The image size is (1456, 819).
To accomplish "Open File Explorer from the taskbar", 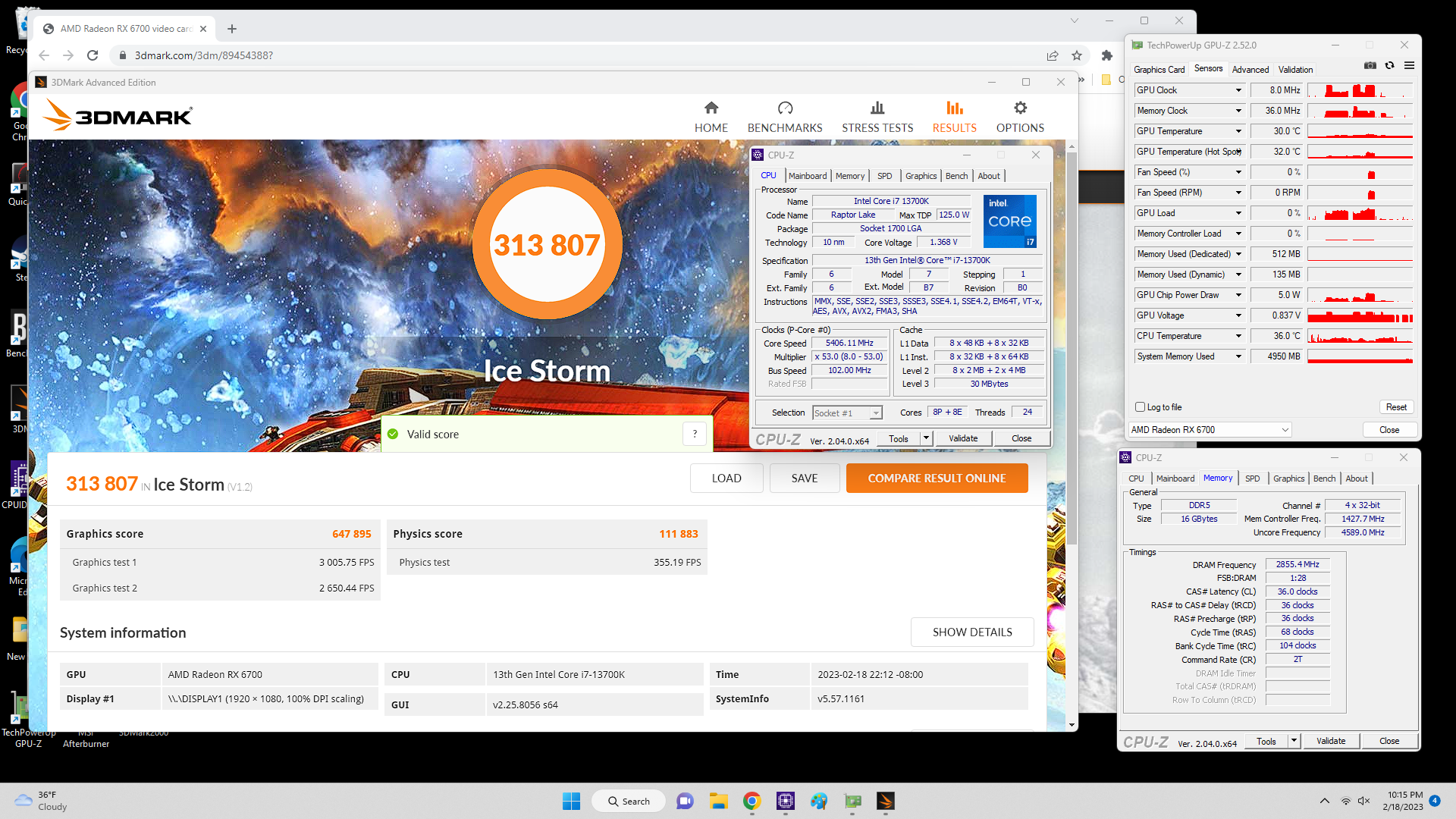I will (718, 801).
